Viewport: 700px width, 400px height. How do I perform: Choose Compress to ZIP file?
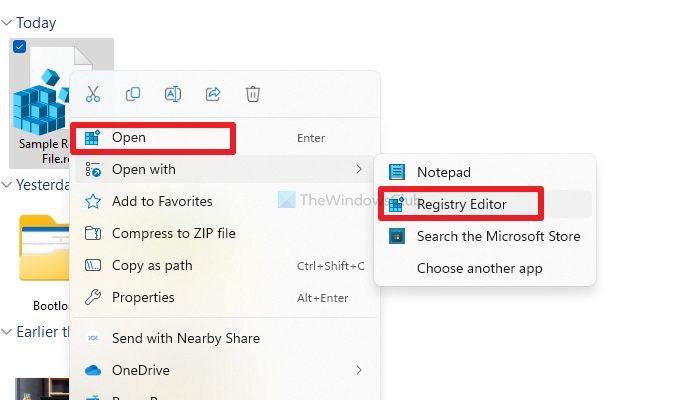point(225,233)
